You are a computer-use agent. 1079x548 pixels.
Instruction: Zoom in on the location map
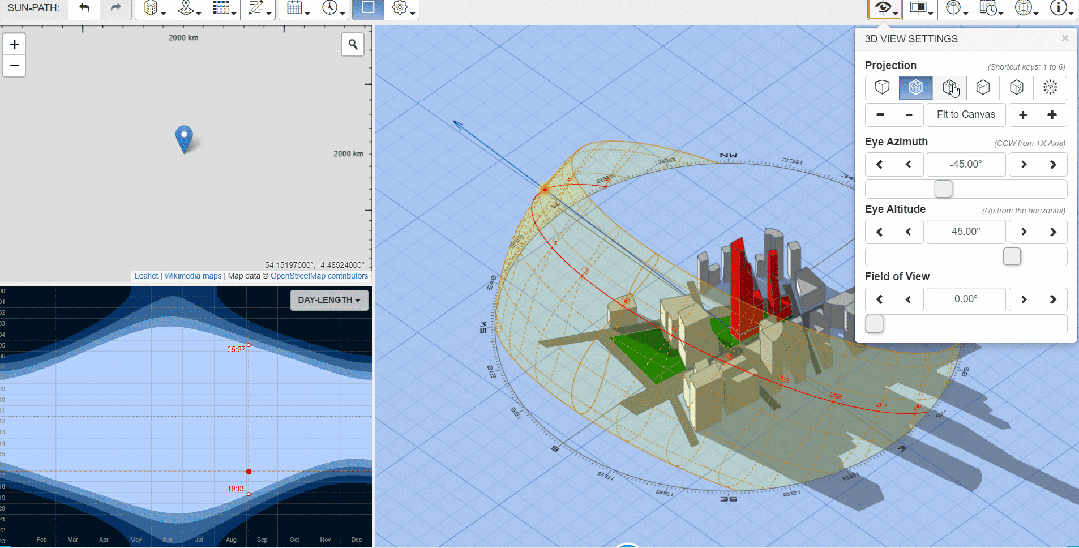[x=14, y=44]
